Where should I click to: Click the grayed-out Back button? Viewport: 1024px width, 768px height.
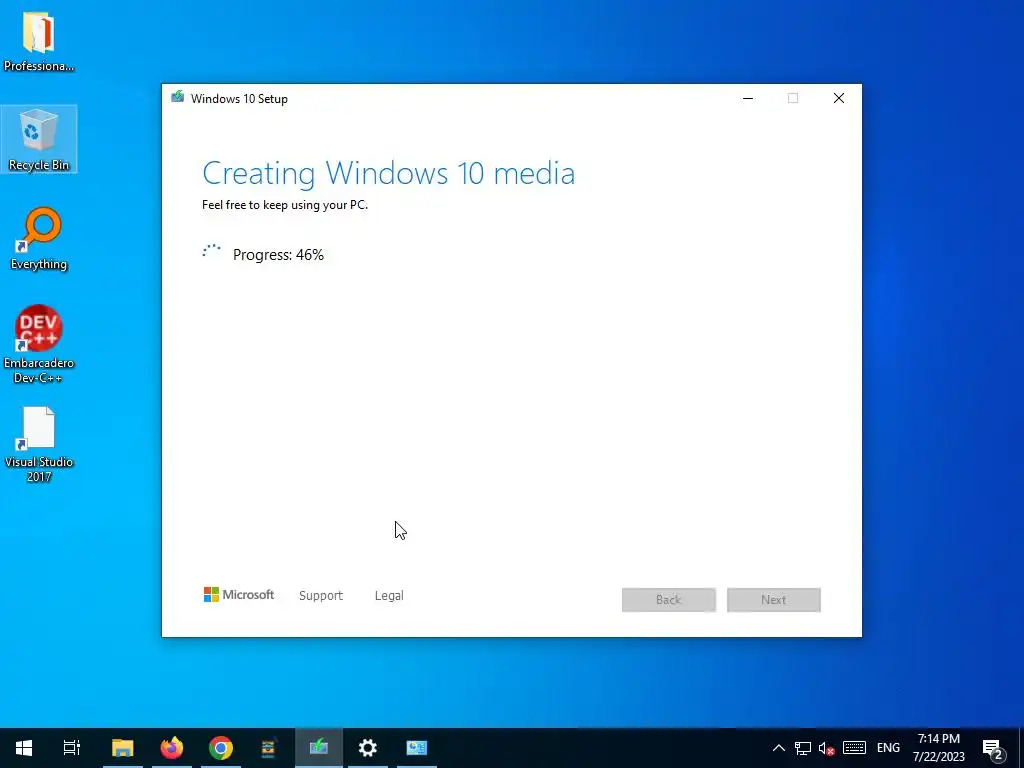click(669, 600)
